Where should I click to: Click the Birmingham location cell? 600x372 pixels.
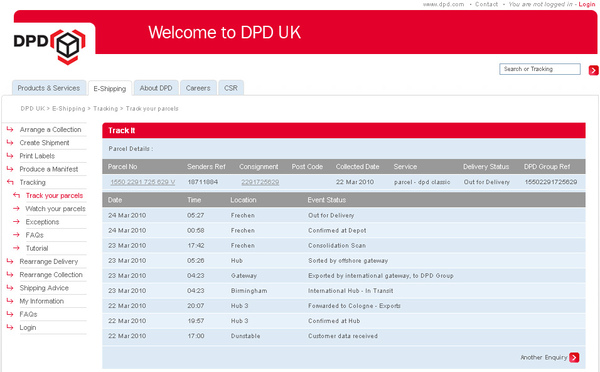tap(249, 291)
